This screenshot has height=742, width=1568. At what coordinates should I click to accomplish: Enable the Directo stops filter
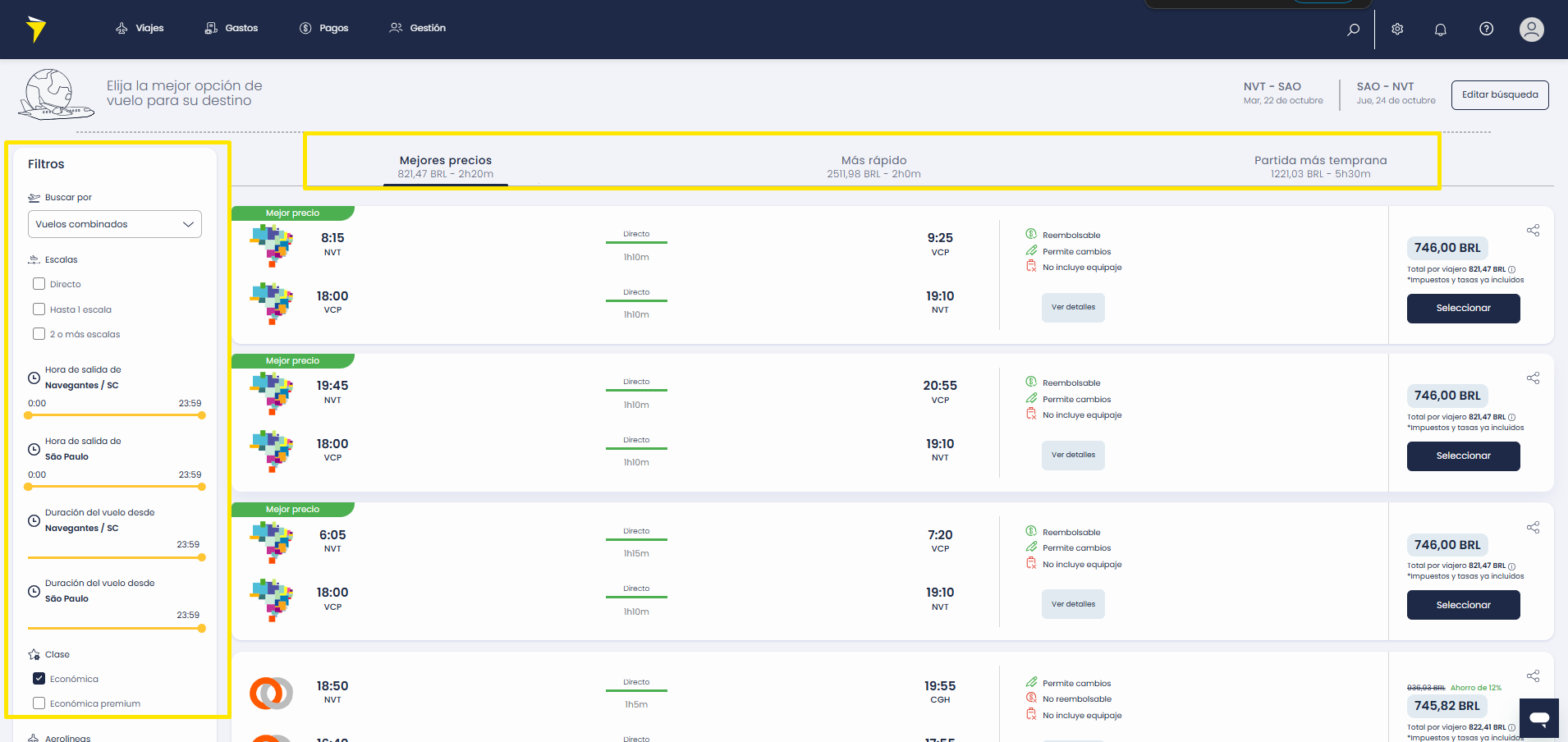[39, 284]
